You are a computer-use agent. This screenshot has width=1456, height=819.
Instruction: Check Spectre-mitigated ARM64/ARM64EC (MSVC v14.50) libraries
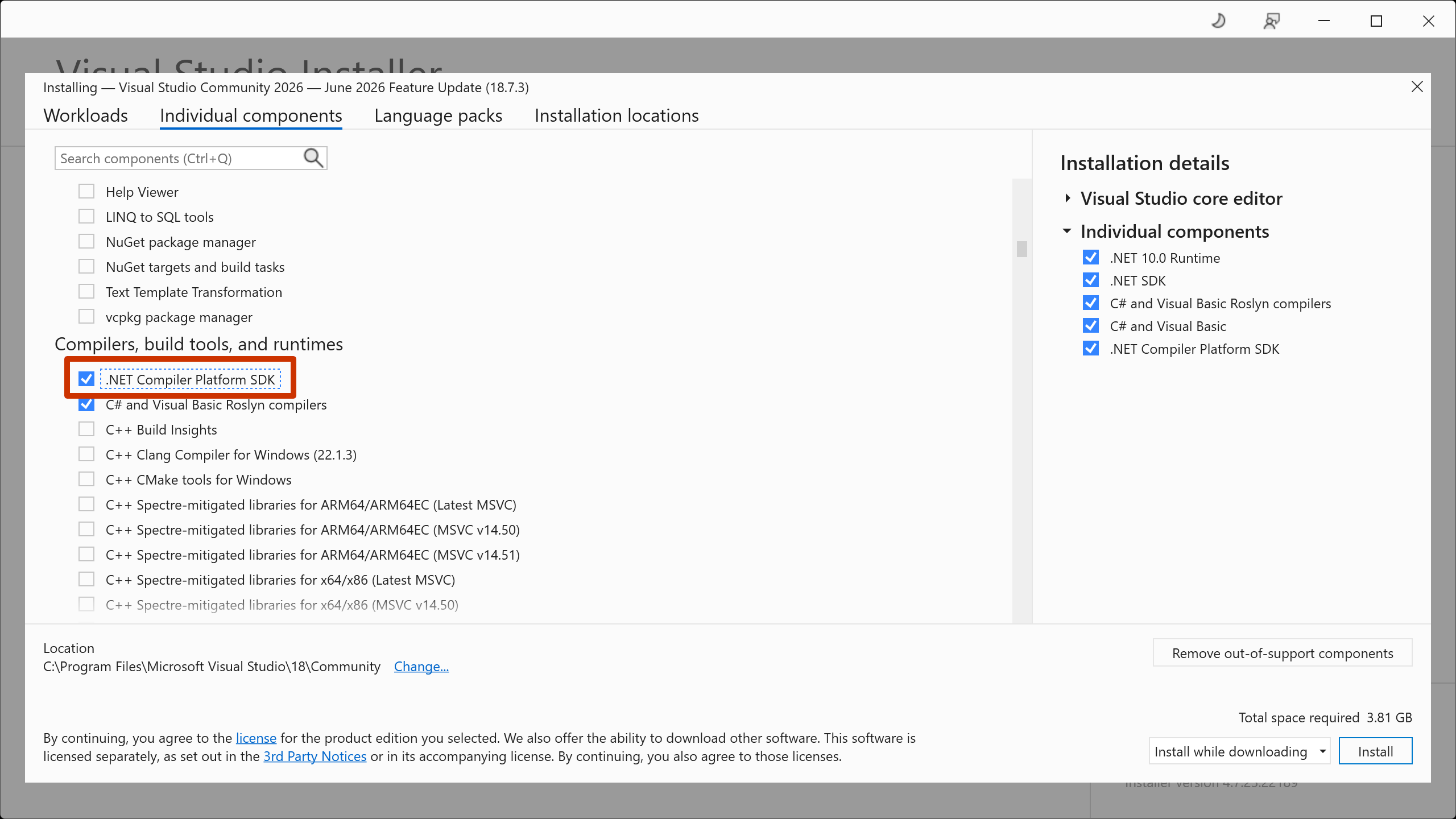pos(86,530)
